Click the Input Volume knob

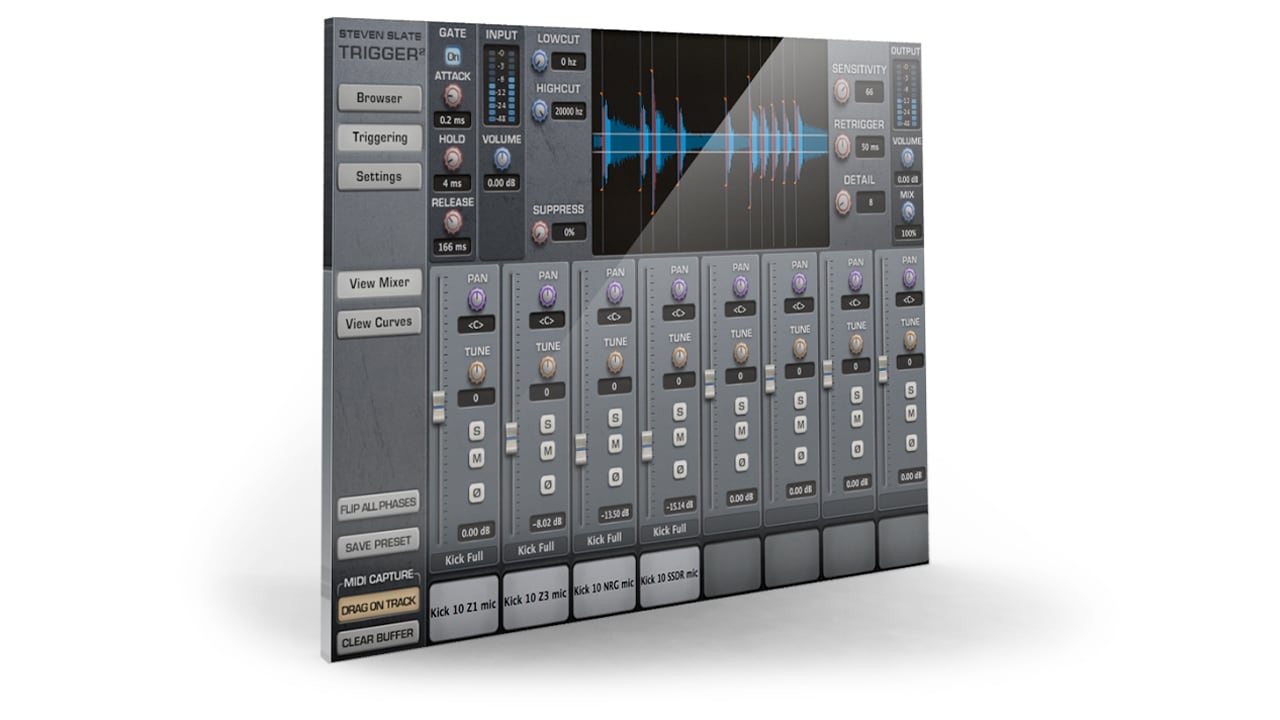[502, 158]
